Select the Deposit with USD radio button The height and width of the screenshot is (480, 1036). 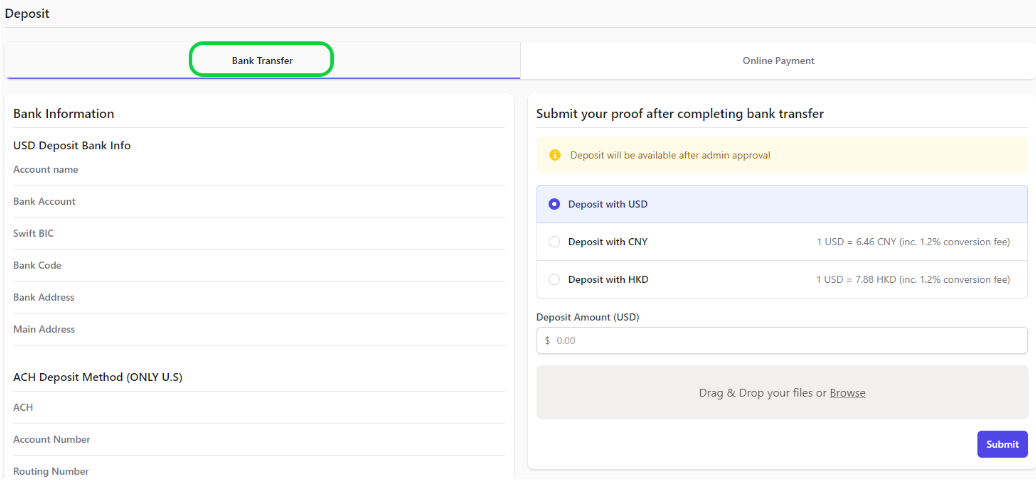point(554,204)
